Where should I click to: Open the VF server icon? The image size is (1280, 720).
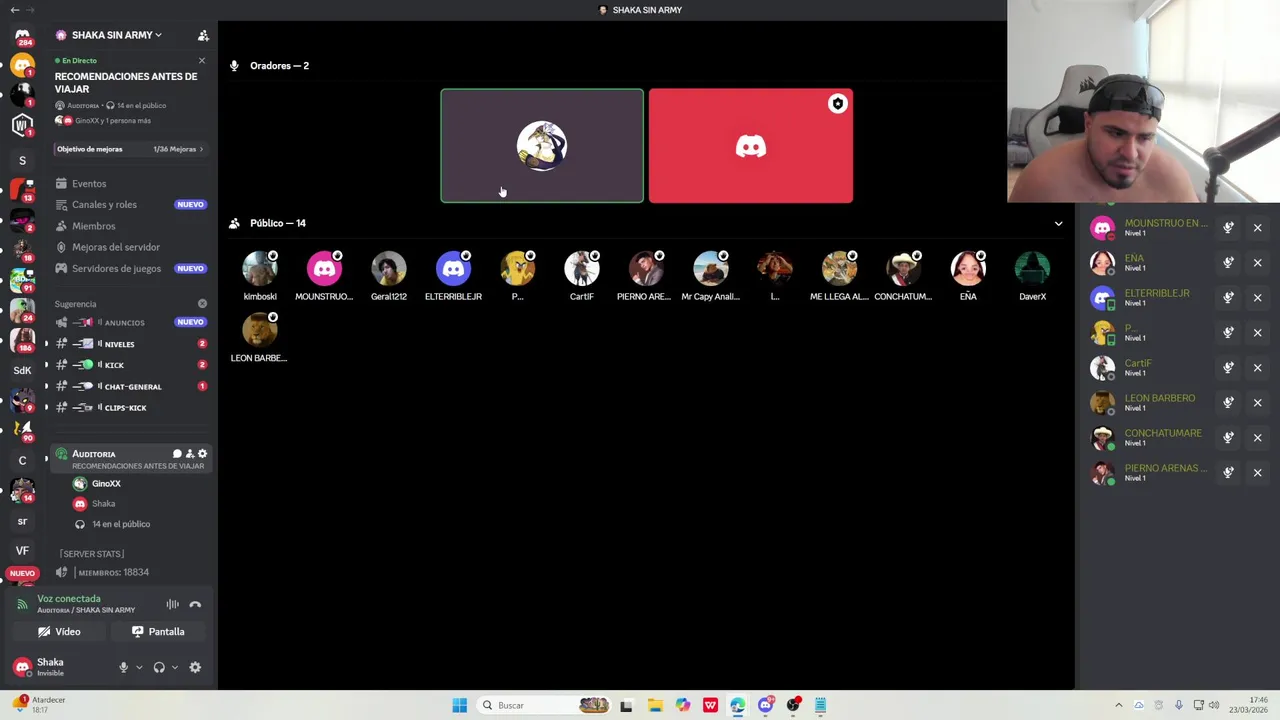pyautogui.click(x=22, y=550)
